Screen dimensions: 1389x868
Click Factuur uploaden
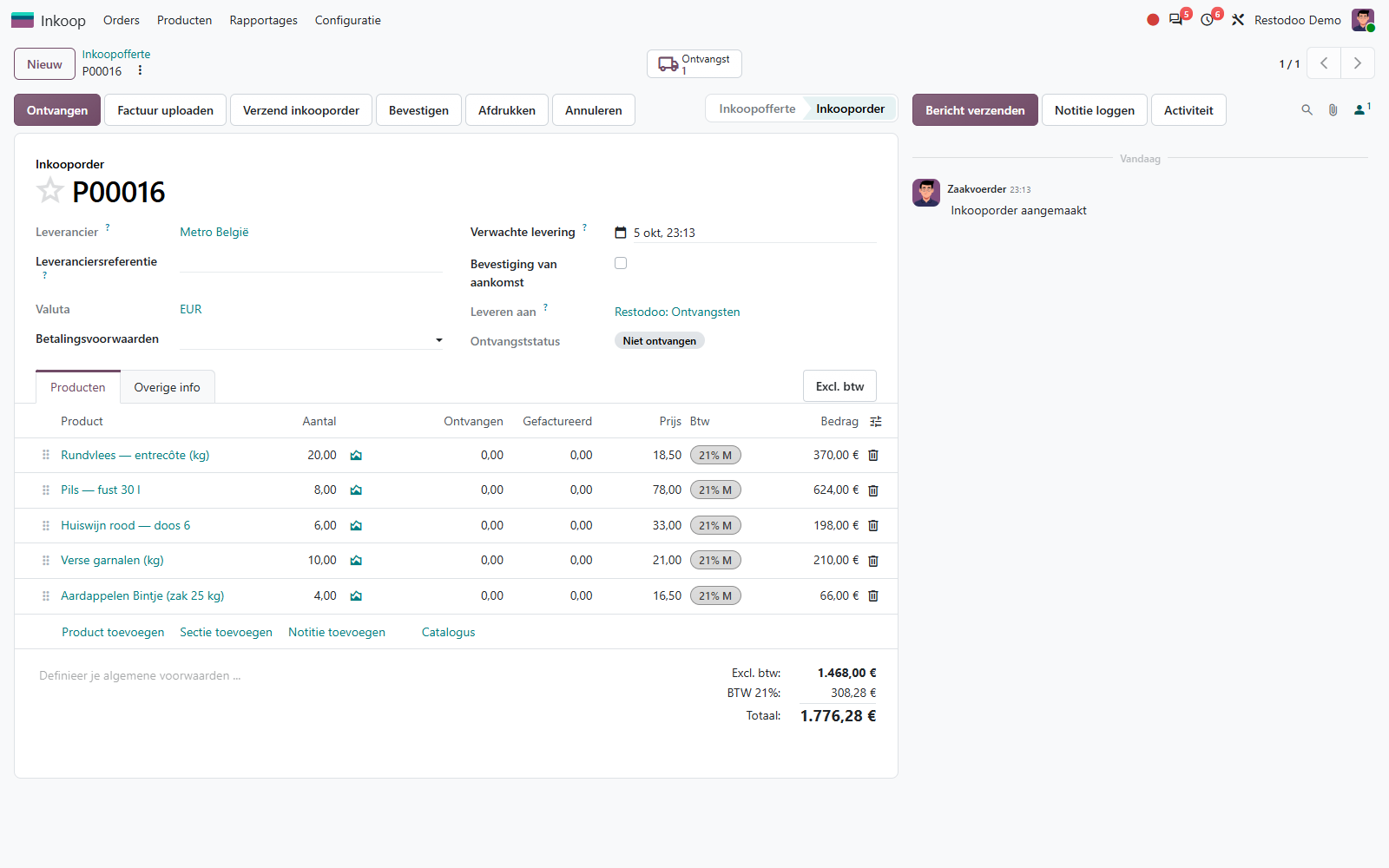coord(166,110)
